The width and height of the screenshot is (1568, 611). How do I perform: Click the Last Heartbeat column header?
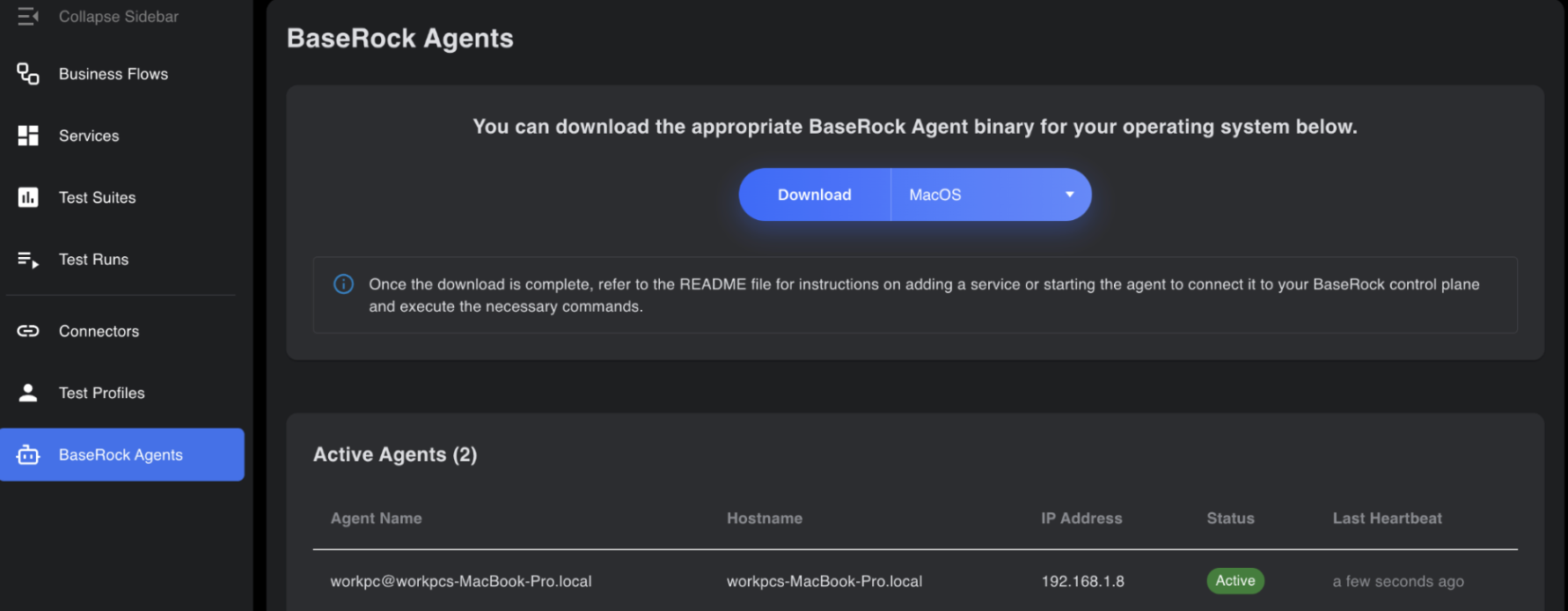pyautogui.click(x=1387, y=519)
